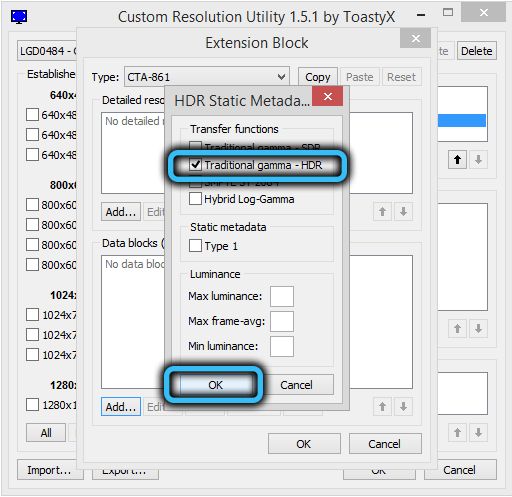This screenshot has height=497, width=512.
Task: Click Cancel in the HDR Static Metadata dialog
Action: 296,385
